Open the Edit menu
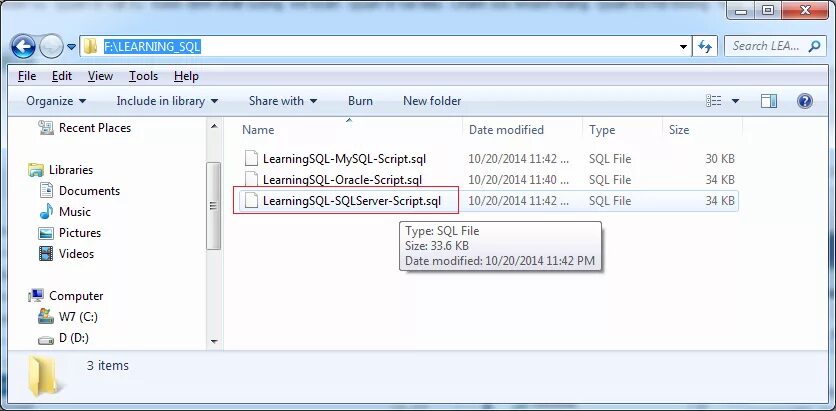The image size is (836, 411). coord(62,76)
